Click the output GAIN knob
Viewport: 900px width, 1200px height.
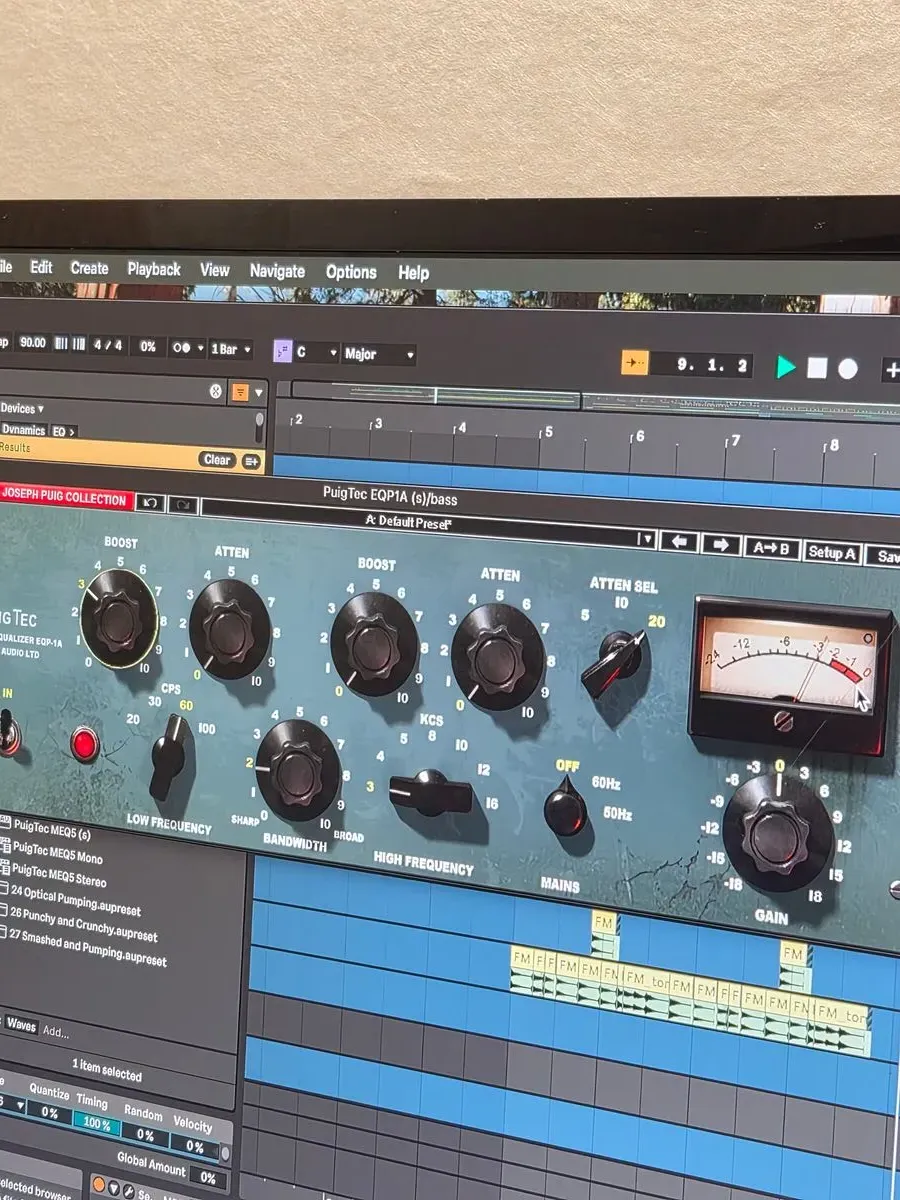tap(777, 832)
